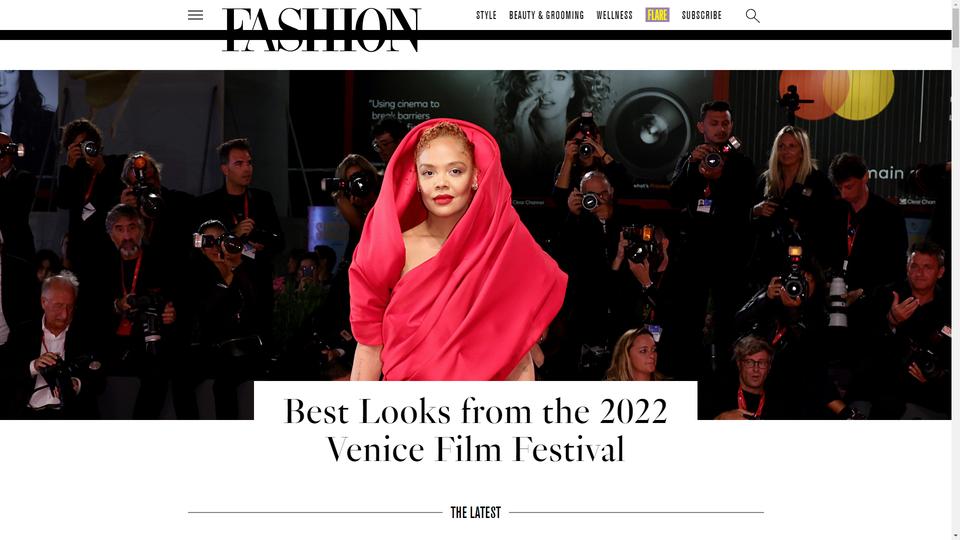Click the vertical scrollbar thumb
960x540 pixels.
click(x=956, y=24)
